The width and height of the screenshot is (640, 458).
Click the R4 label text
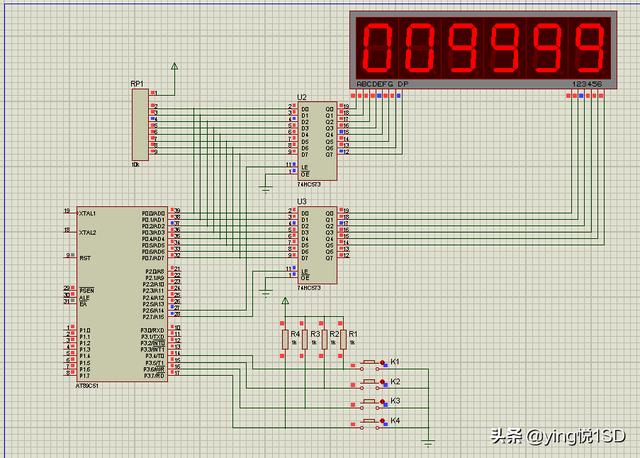point(295,334)
